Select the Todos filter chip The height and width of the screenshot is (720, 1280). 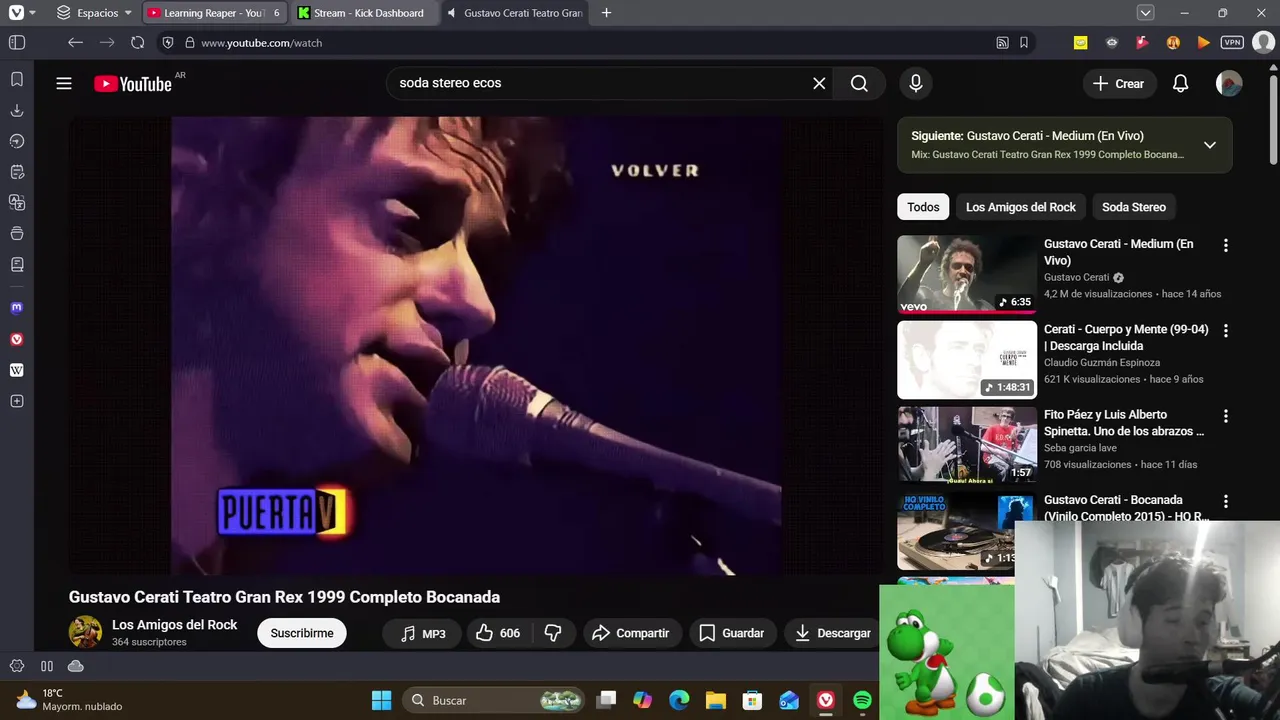923,207
